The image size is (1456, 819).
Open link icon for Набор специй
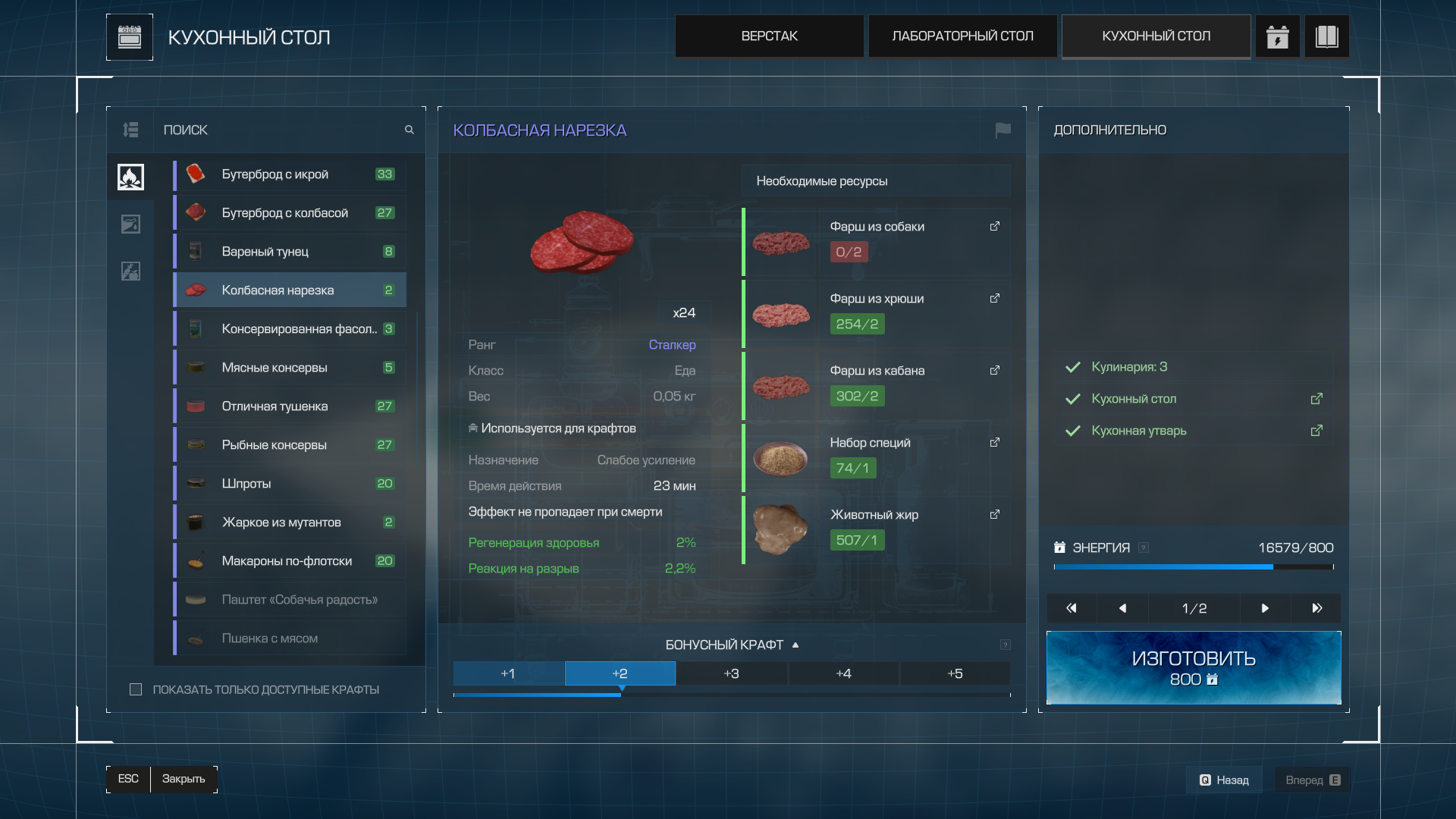coord(994,442)
